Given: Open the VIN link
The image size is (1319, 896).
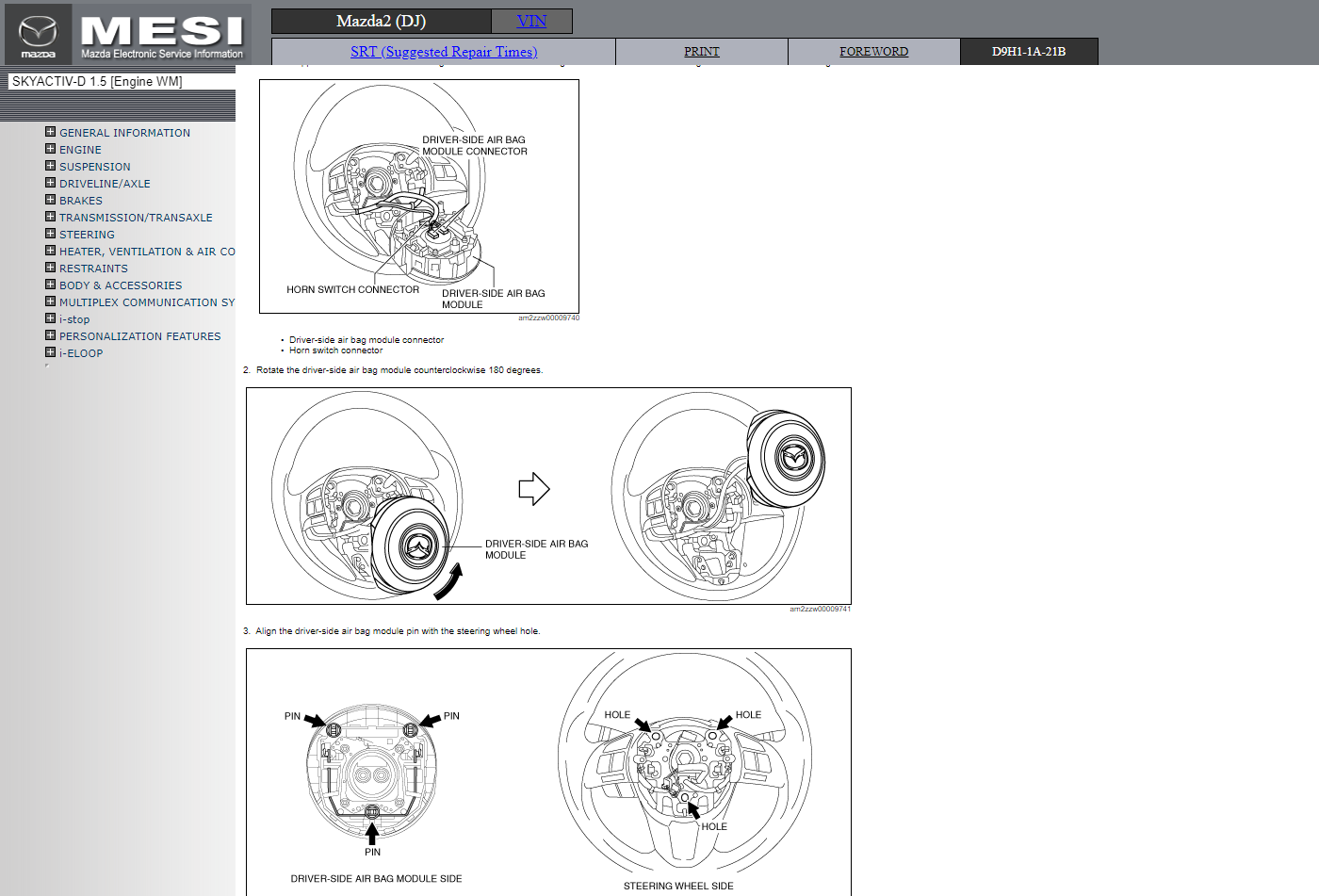Looking at the screenshot, I should [x=531, y=21].
